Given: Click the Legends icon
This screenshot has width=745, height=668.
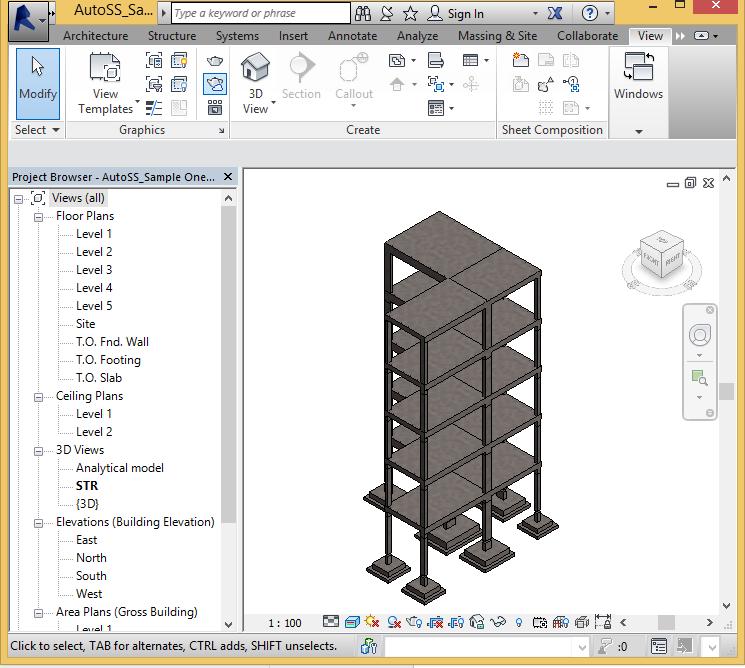Looking at the screenshot, I should coord(436,108).
